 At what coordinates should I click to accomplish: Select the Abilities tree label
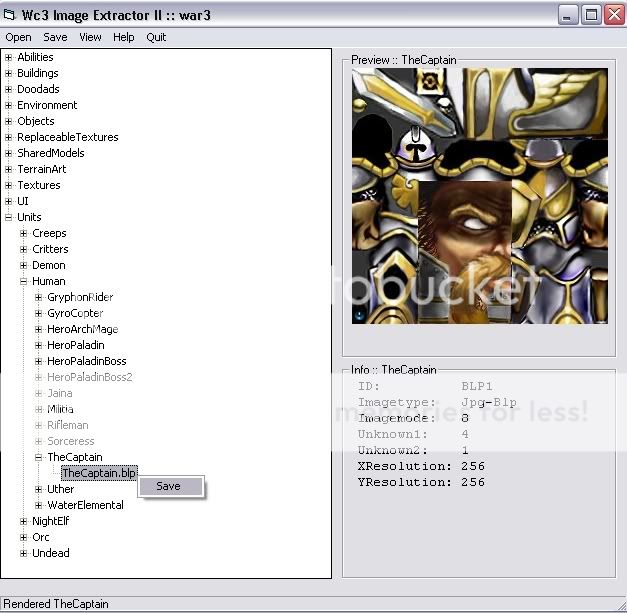tap(35, 57)
